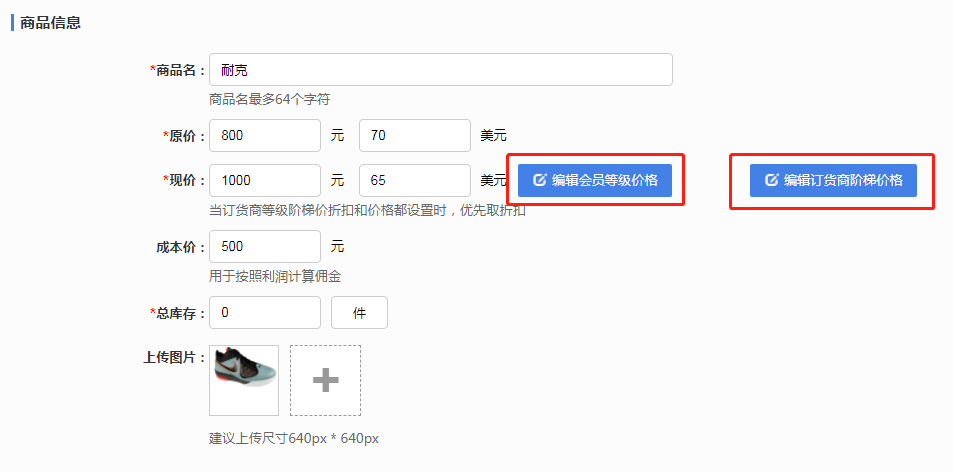
Task: Open 编辑会员等级价格 editor
Action: tap(595, 180)
